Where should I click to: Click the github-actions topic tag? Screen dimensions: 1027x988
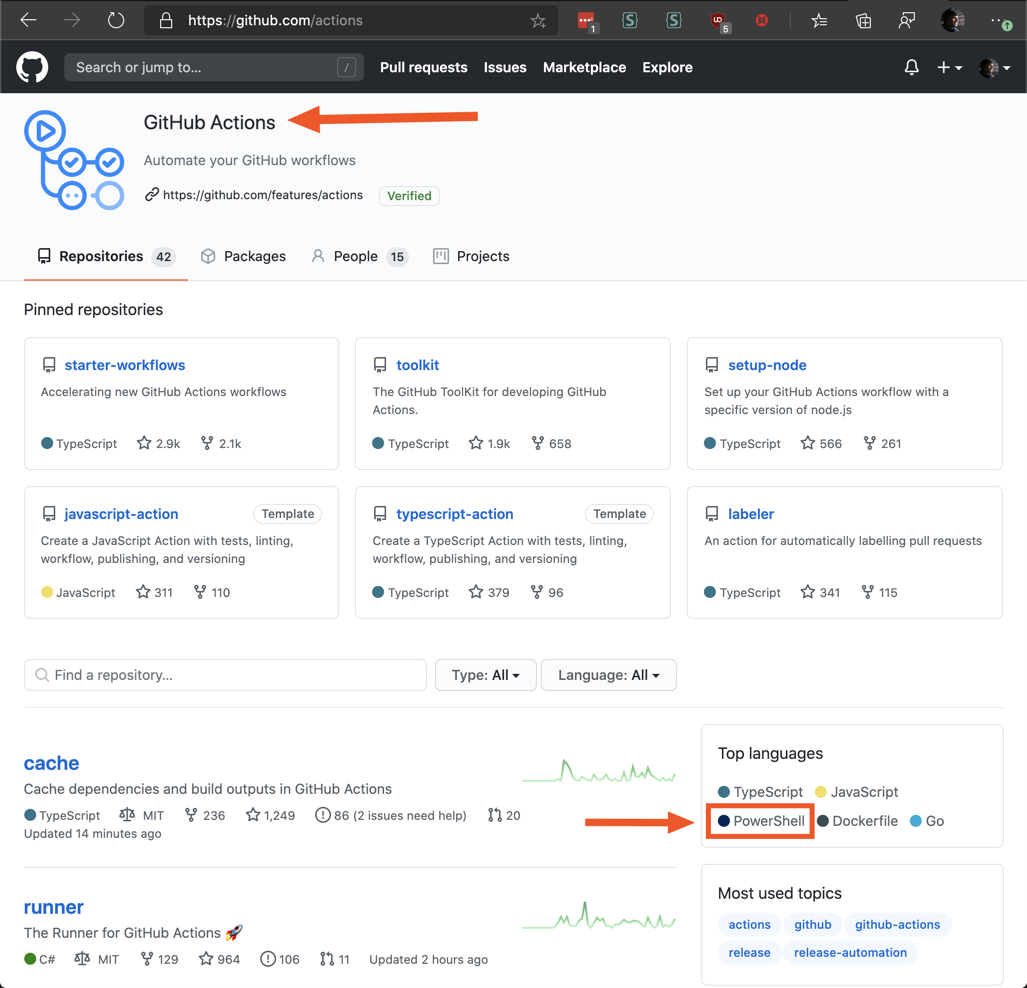coord(897,924)
